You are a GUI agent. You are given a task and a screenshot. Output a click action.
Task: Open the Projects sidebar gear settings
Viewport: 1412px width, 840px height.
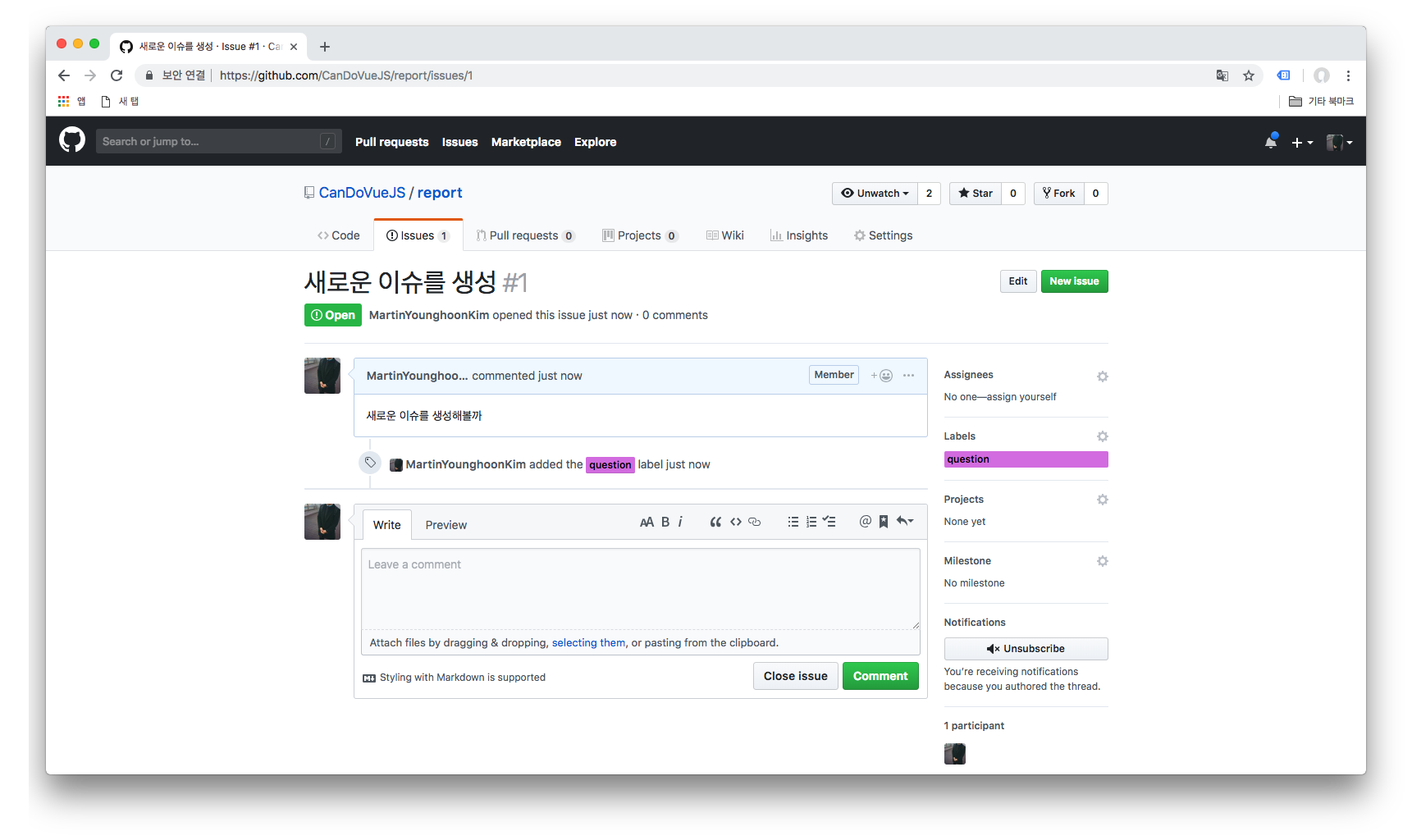1103,500
